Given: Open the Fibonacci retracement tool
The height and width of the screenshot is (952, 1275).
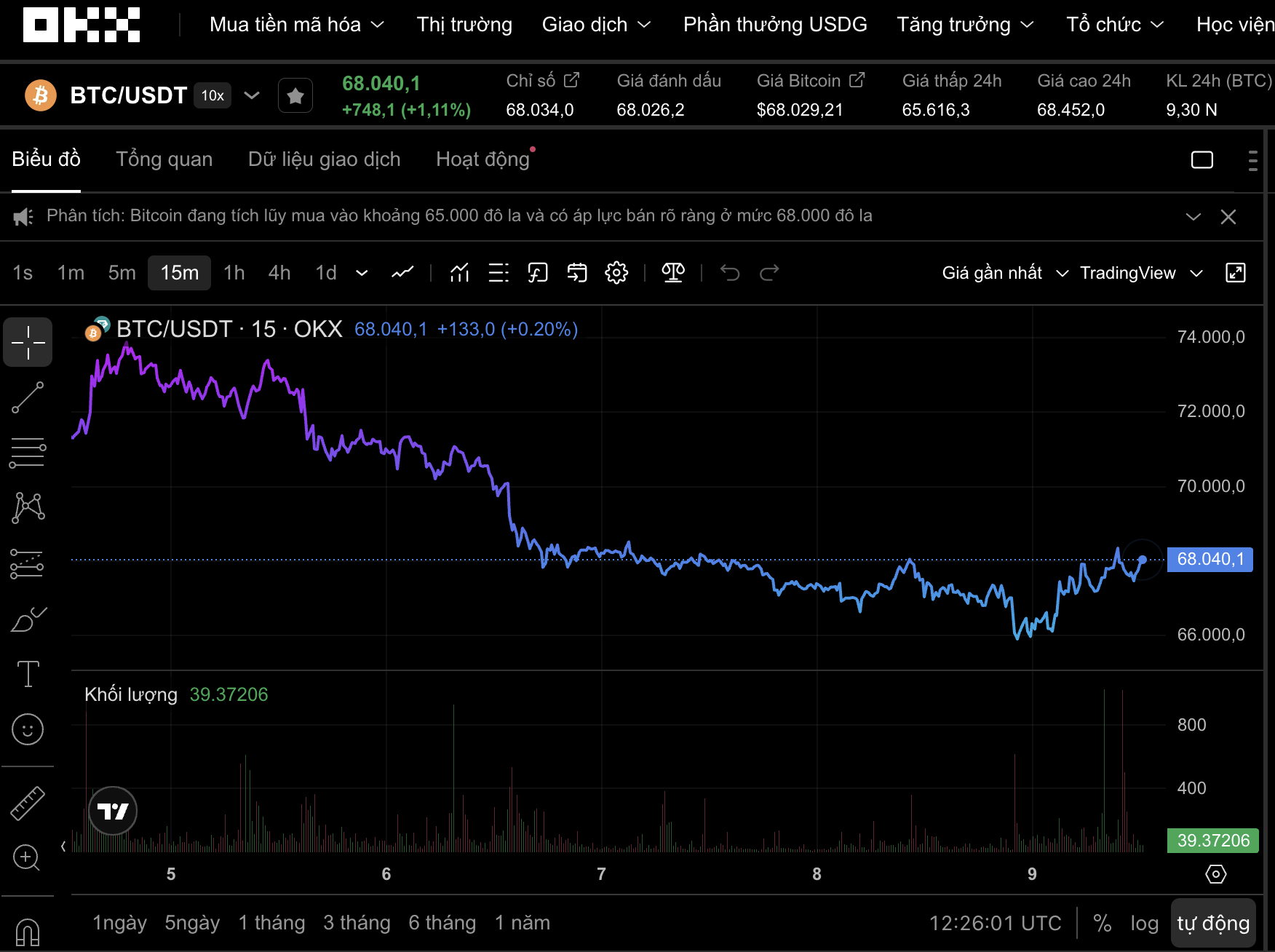Looking at the screenshot, I should click(28, 453).
